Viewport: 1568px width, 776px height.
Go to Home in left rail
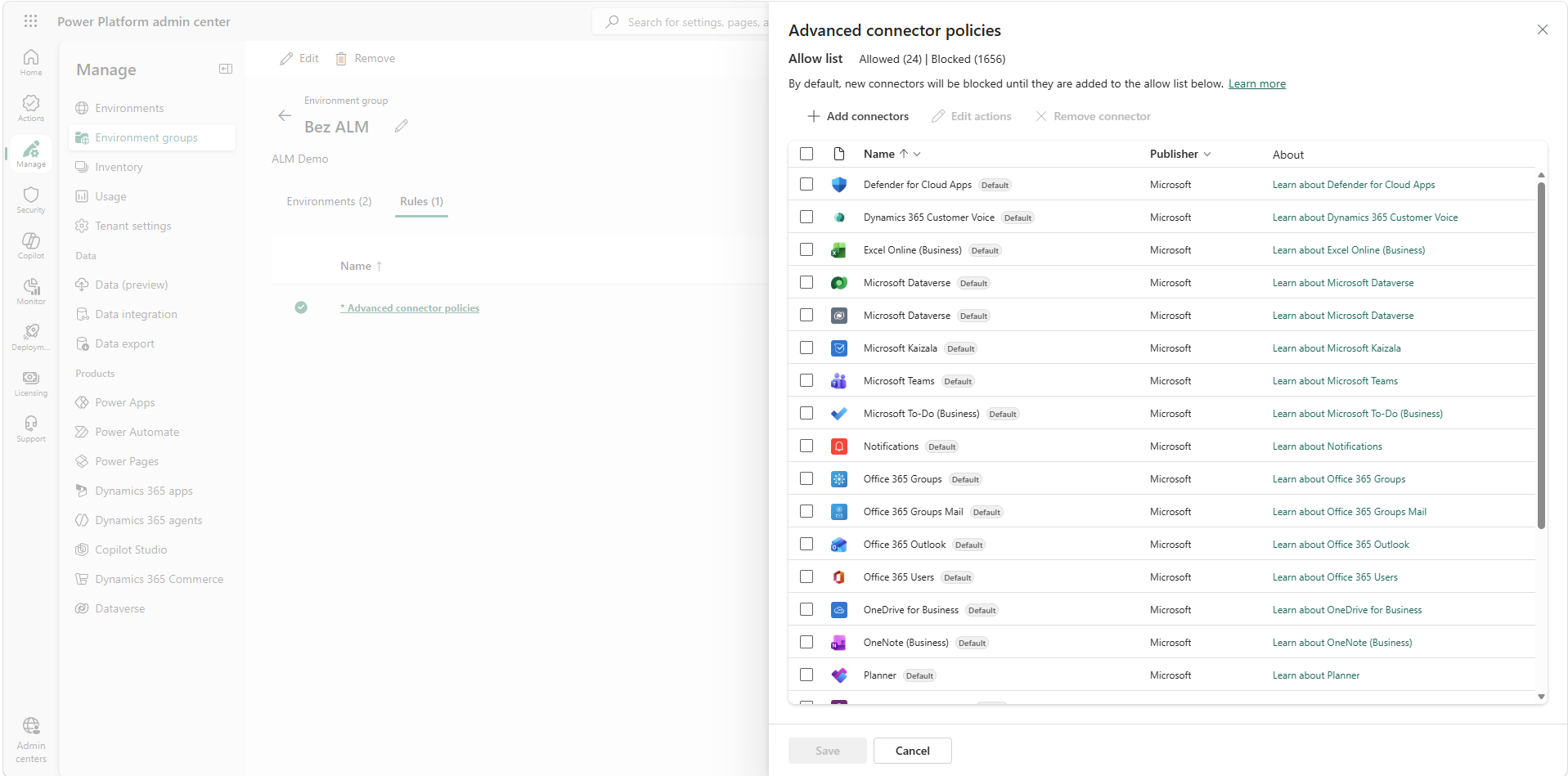31,62
